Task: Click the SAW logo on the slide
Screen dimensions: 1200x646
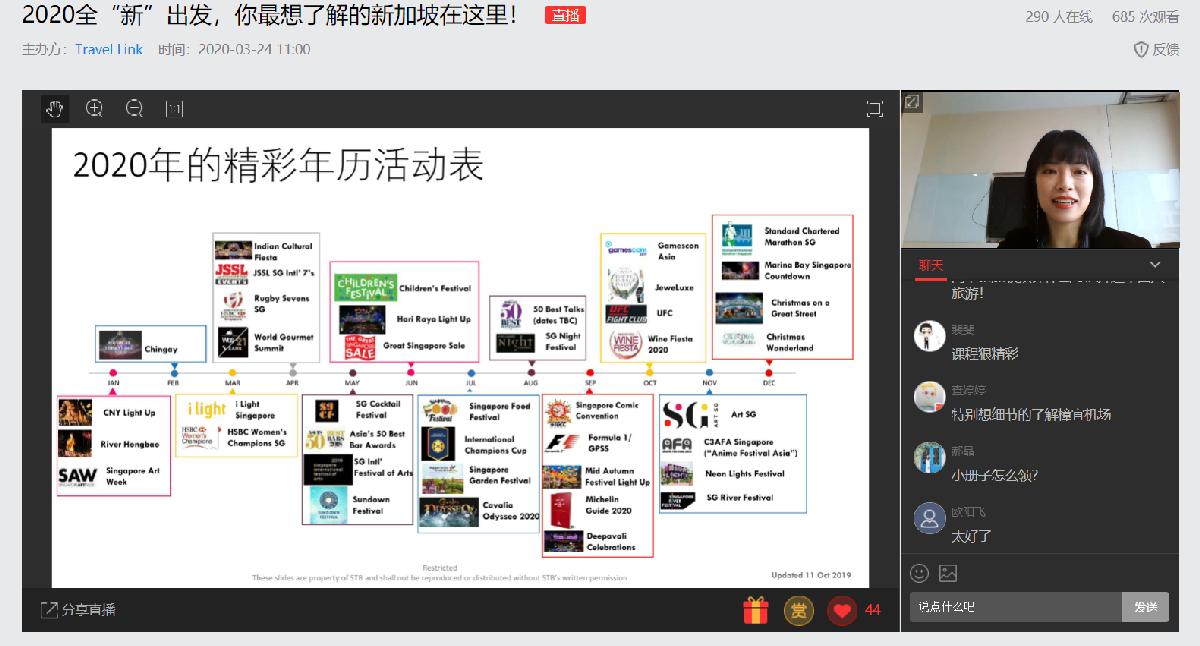Action: coord(77,476)
